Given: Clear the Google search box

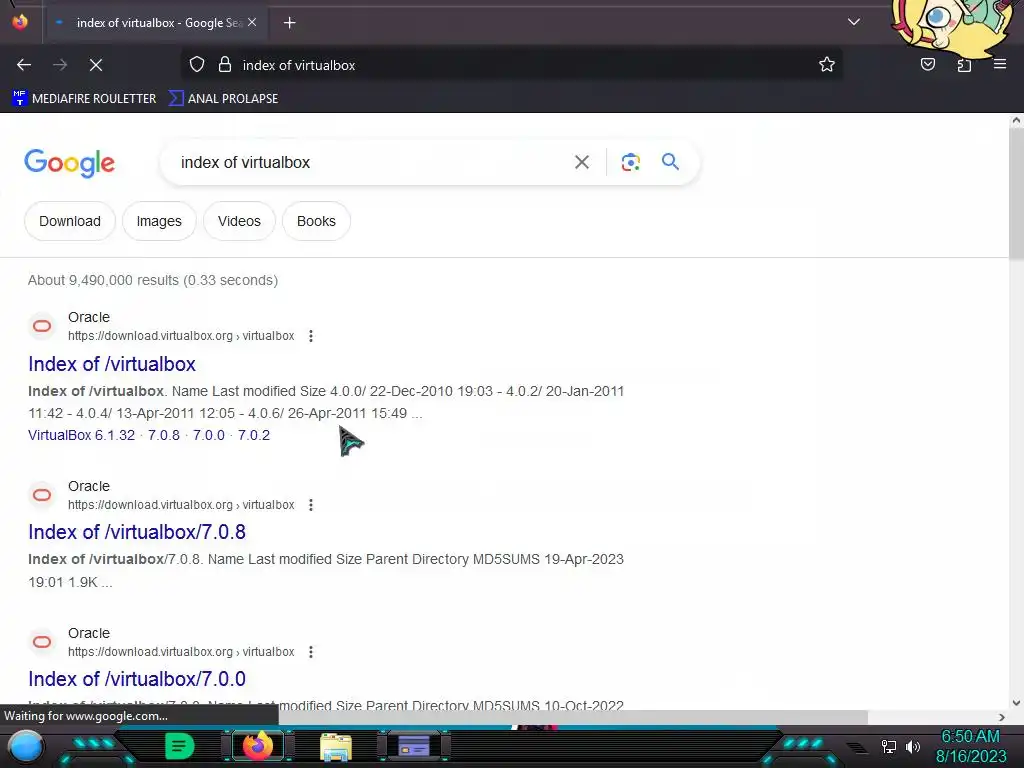Looking at the screenshot, I should (x=581, y=162).
